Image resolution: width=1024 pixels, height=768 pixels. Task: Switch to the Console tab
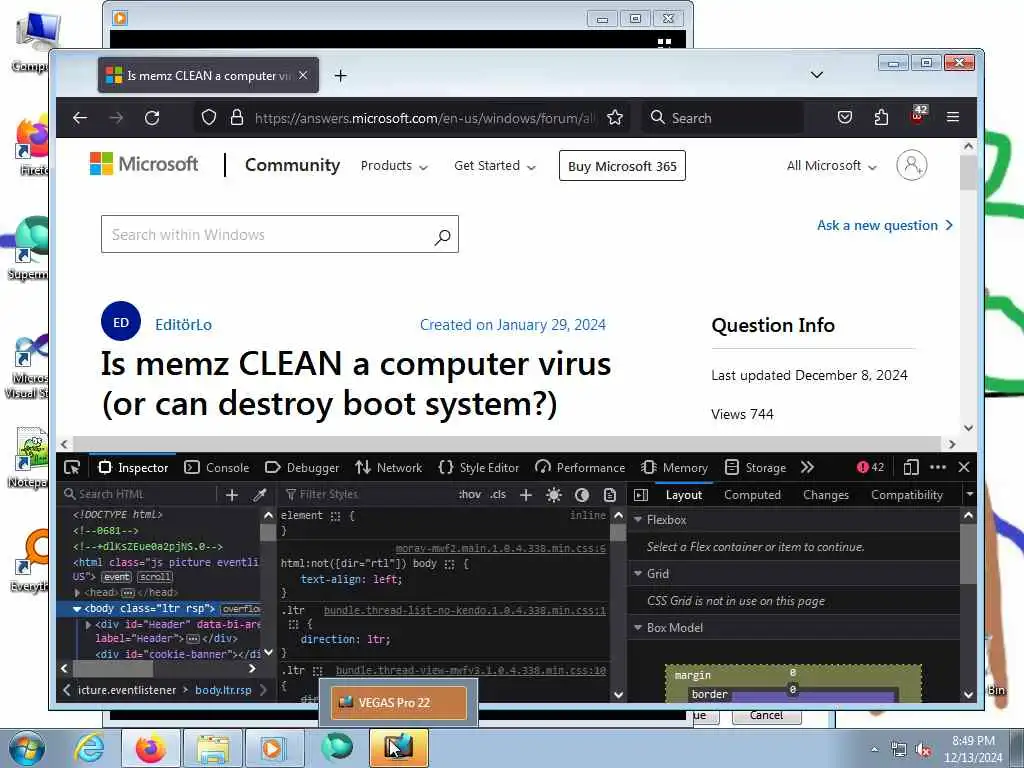pyautogui.click(x=217, y=468)
